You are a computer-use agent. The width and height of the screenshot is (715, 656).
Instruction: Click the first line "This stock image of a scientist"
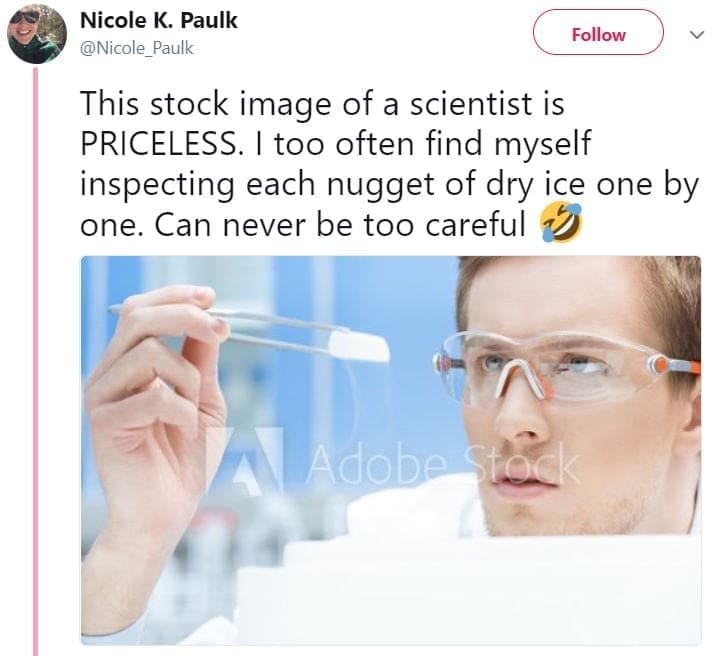coord(322,104)
